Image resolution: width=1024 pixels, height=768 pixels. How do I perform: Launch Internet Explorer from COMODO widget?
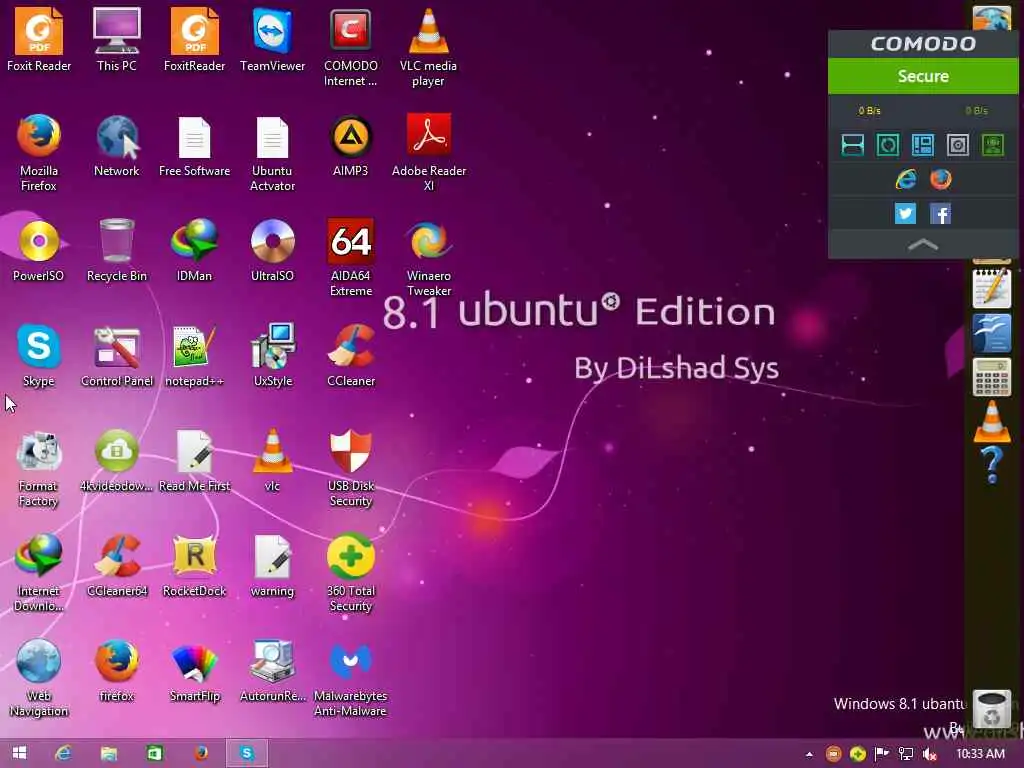point(905,179)
